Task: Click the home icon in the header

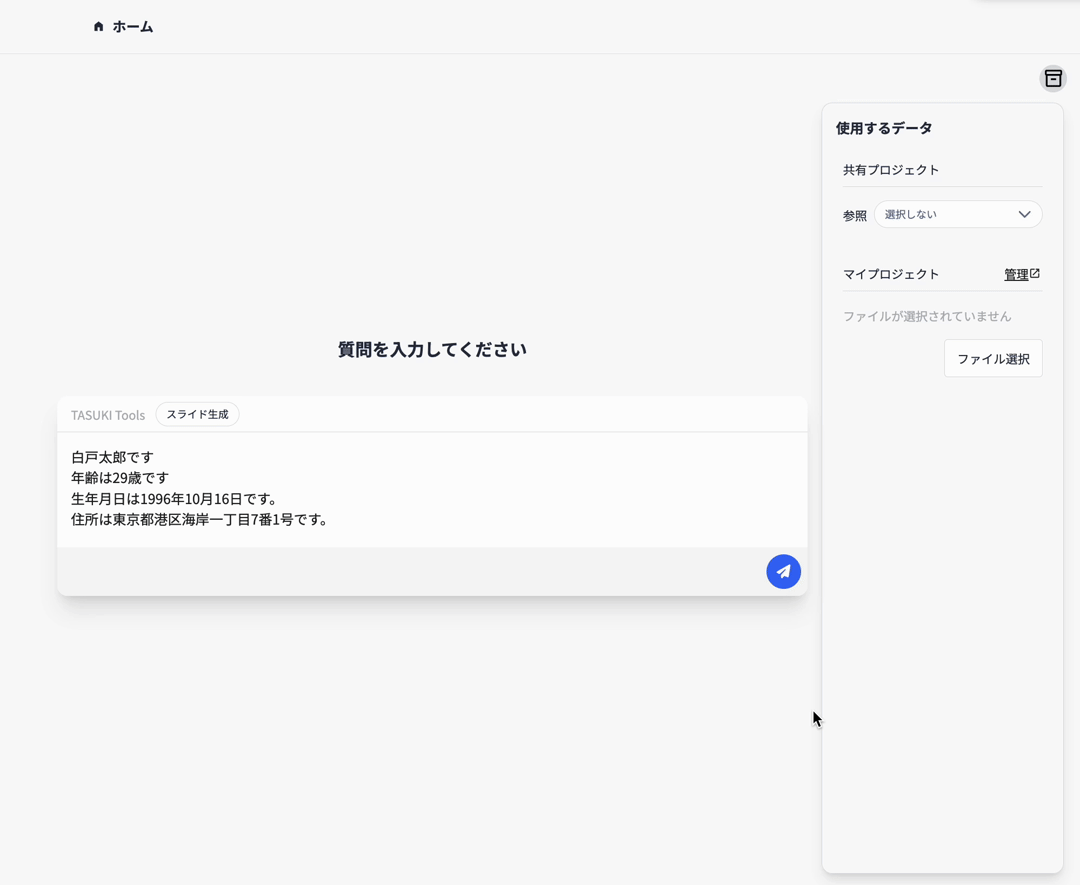Action: 97,27
